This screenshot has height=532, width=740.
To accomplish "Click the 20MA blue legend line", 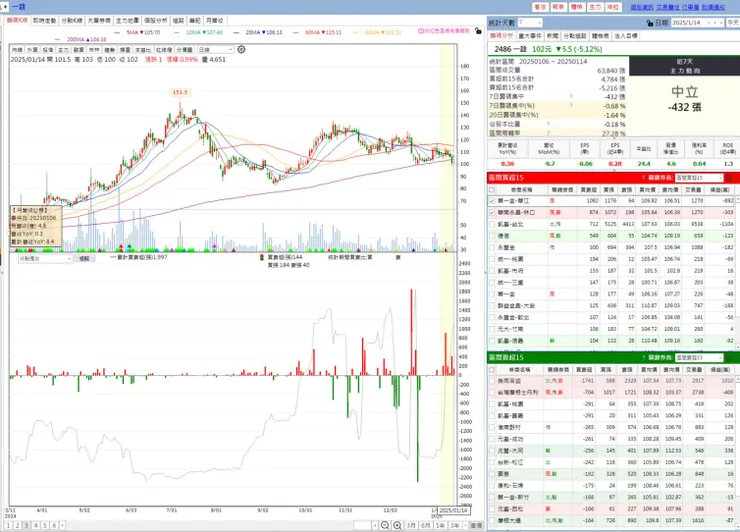I will click(x=258, y=33).
